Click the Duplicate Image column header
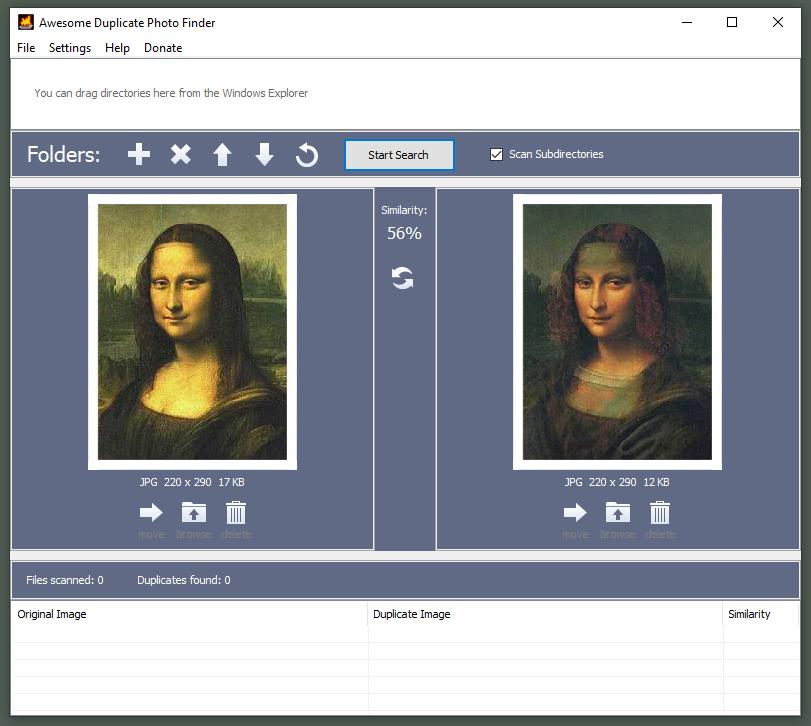 point(545,614)
